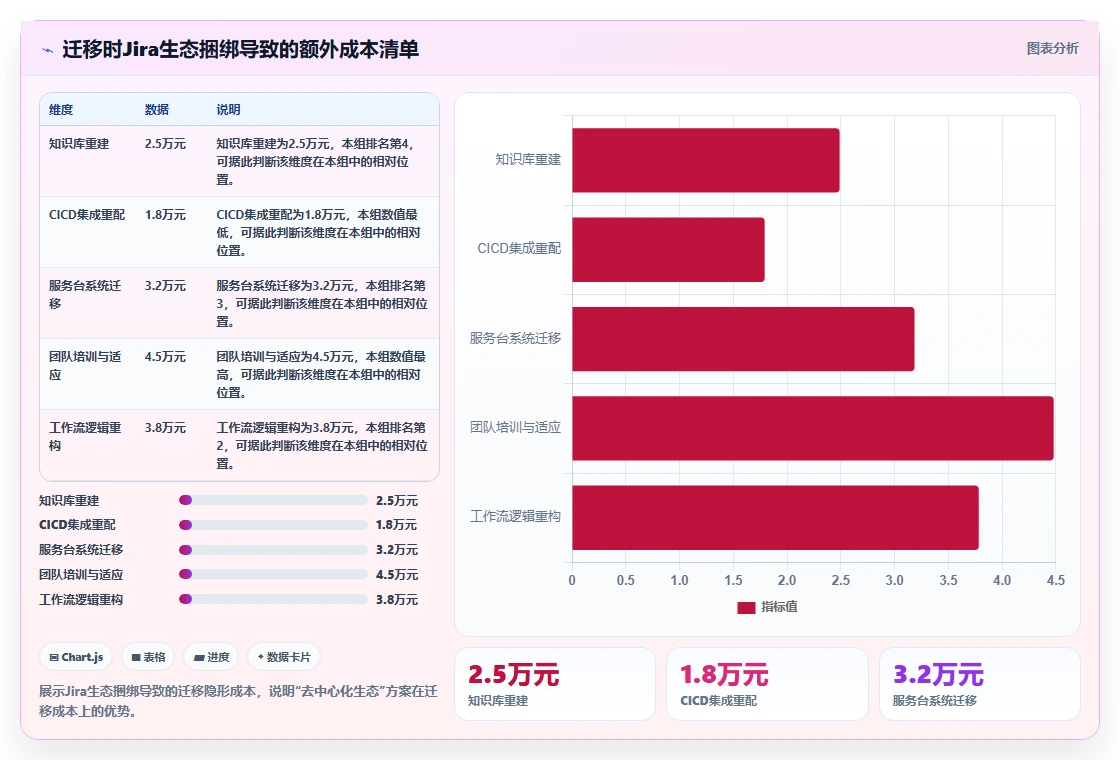Viewport: 1120px width, 760px height.
Task: Click the page title about Jira生态捆绑
Action: pyautogui.click(x=241, y=49)
